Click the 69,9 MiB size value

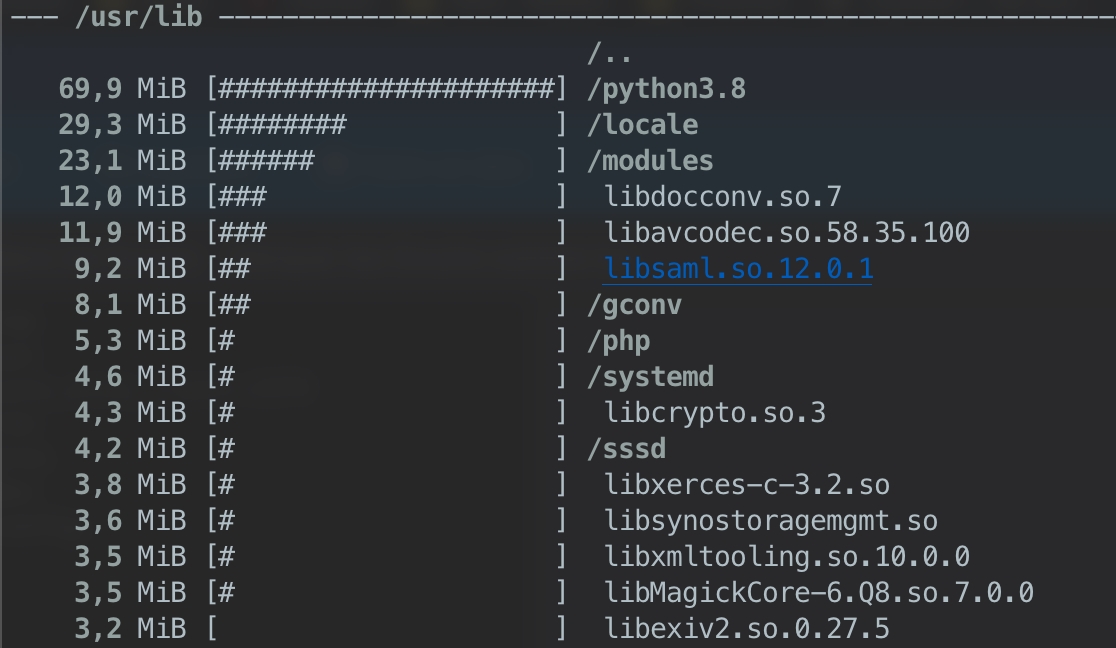(x=122, y=90)
